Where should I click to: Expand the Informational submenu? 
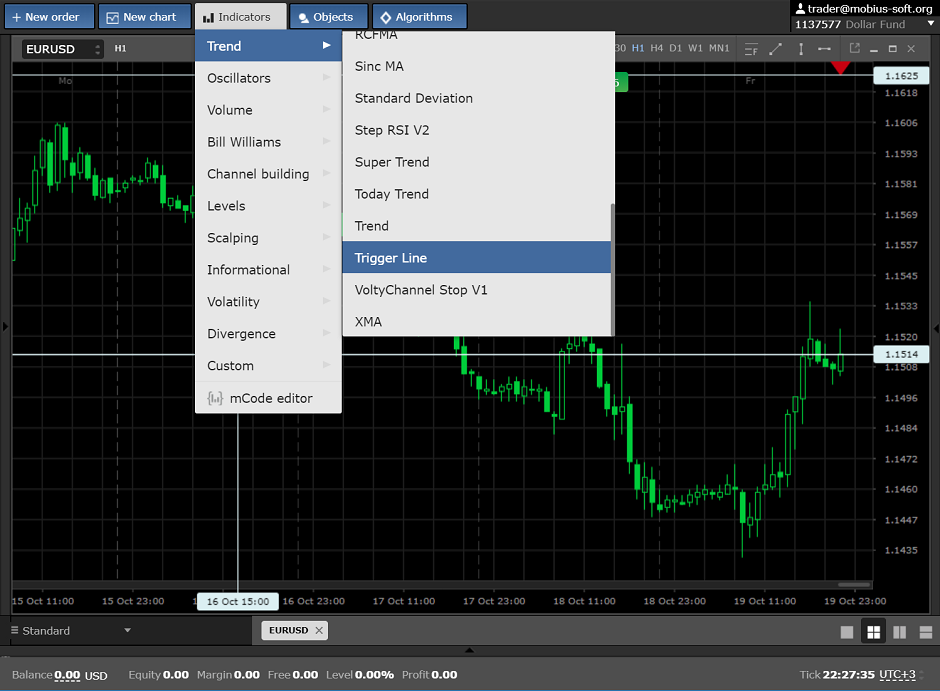269,270
